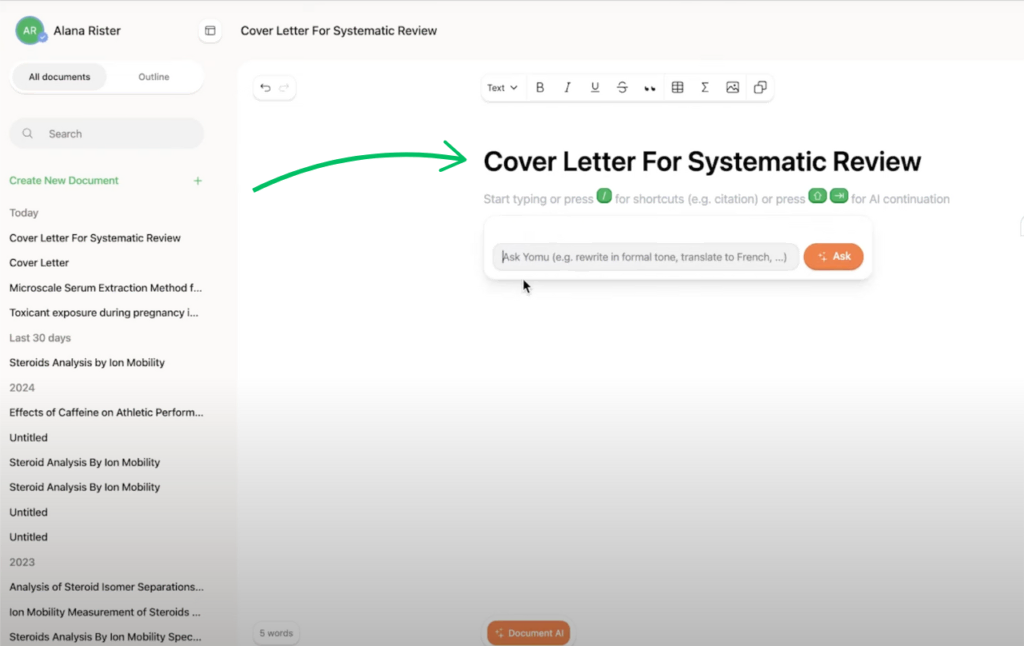The width and height of the screenshot is (1024, 646).
Task: Undo the last edit
Action: pos(265,88)
